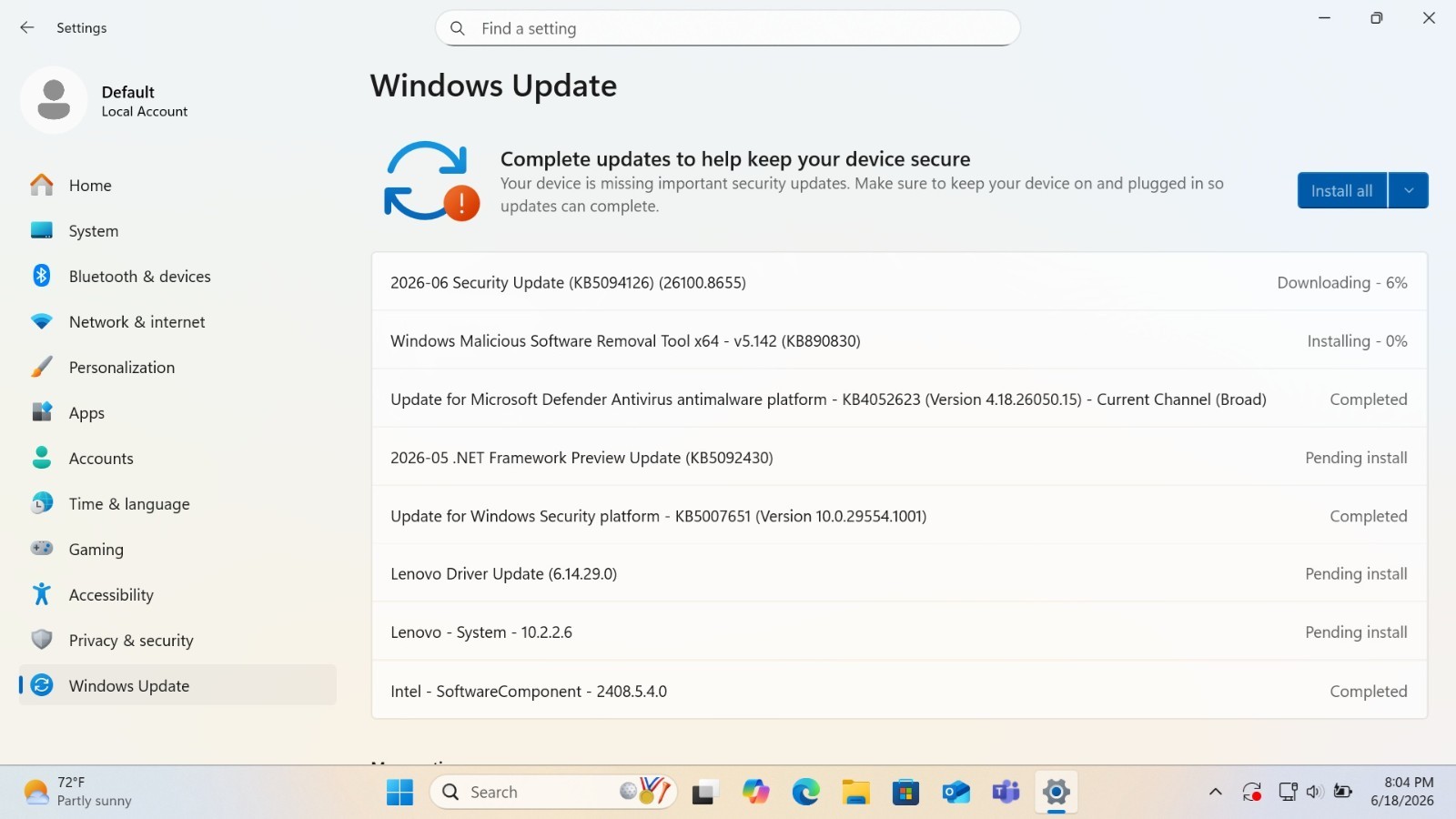This screenshot has width=1456, height=819.
Task: Click the 2026-05 .NET Framework Preview Update entry
Action: (x=899, y=457)
